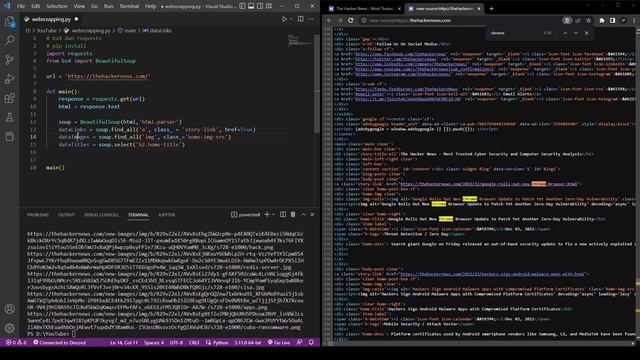Toggle primary side bar layout button

pos(242,6)
